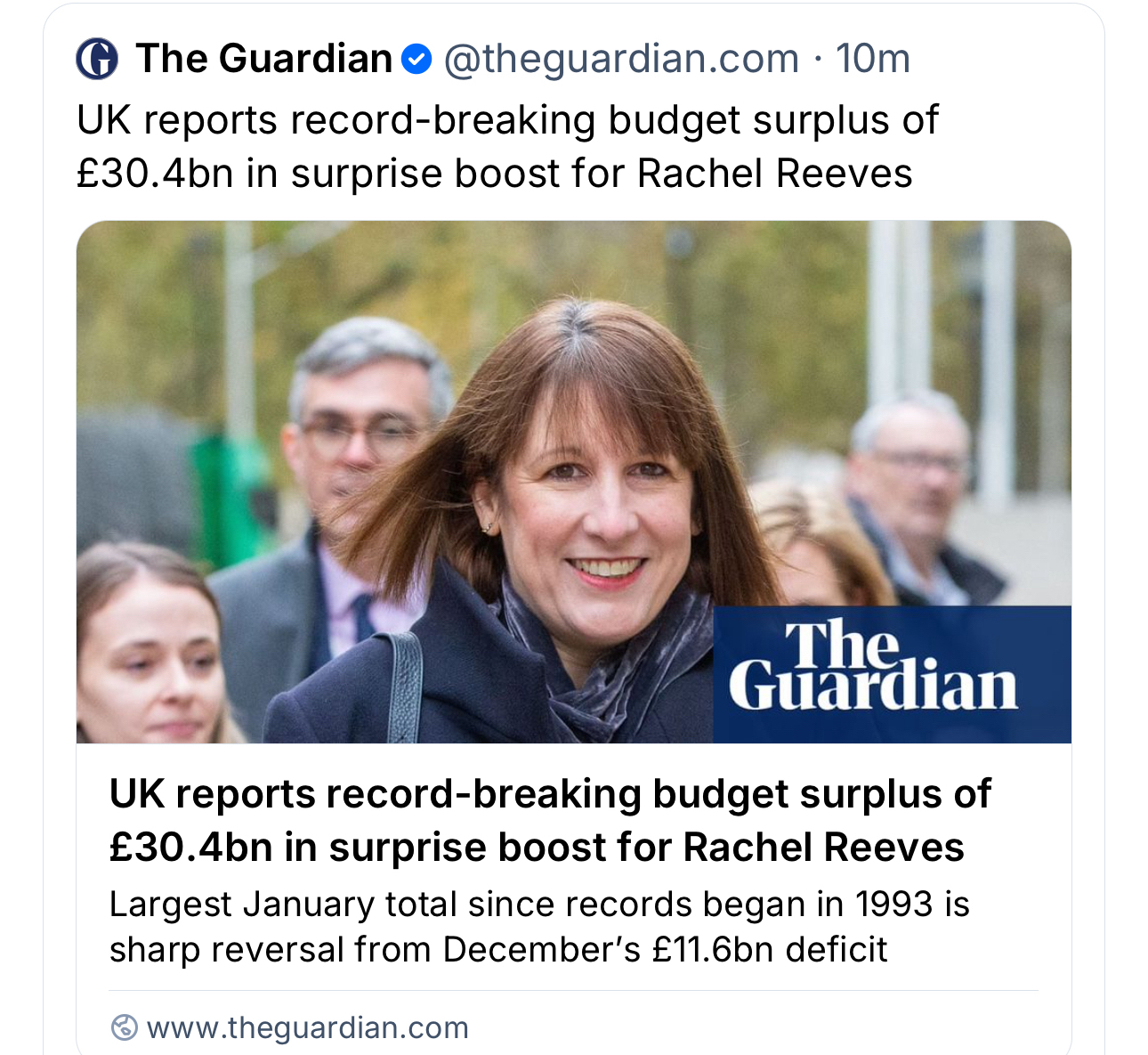Click "1993" in the card description

coord(893,905)
